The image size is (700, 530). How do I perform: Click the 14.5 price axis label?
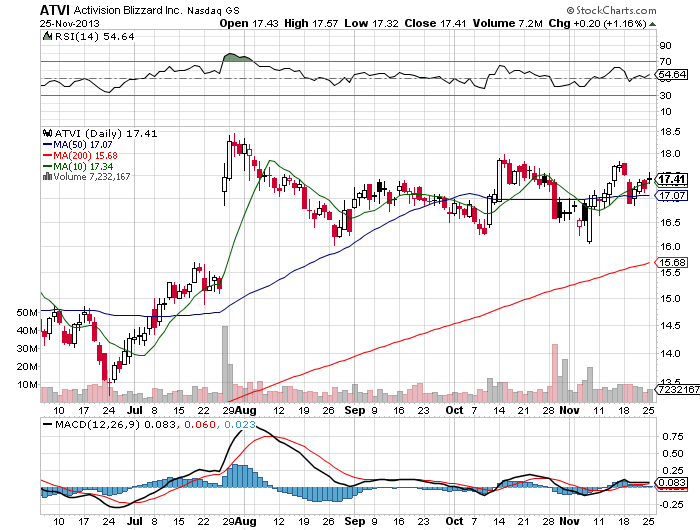point(671,326)
